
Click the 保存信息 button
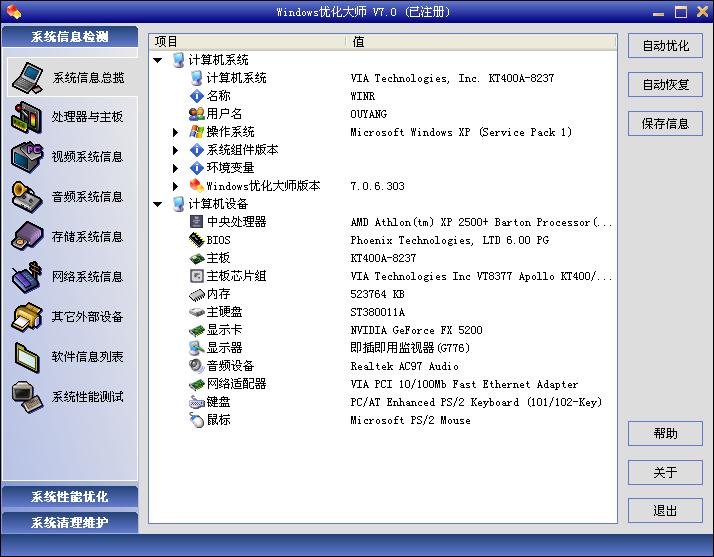tap(665, 124)
